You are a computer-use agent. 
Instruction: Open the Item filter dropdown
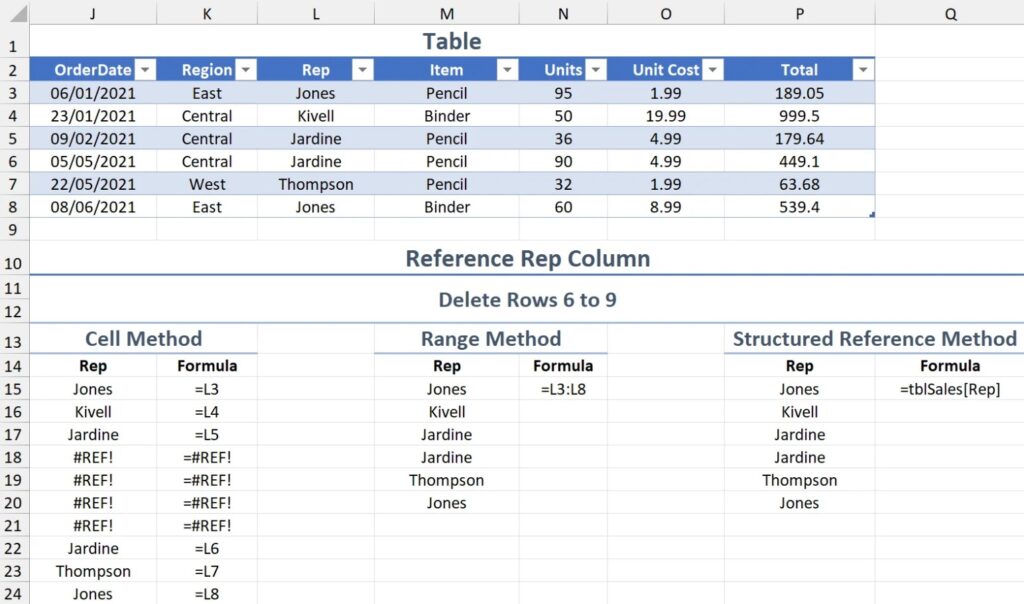tap(507, 69)
